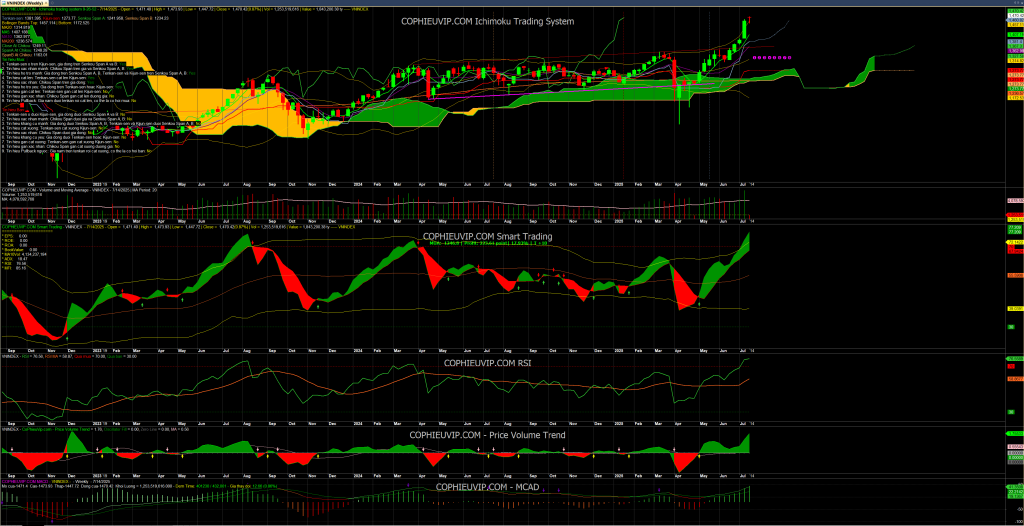Click the 2025 label on Smart Trading date axis
The height and width of the screenshot is (526, 1024).
(619, 351)
